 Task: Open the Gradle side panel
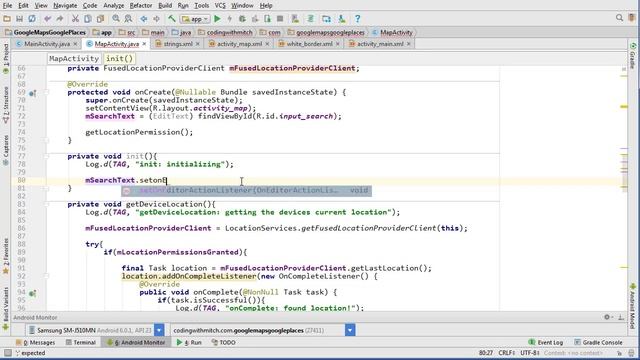633,56
